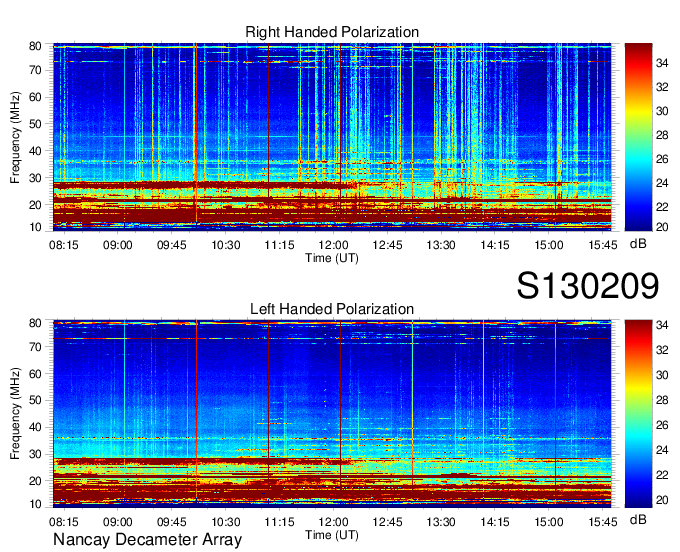Click the 13:30 time tick of Right Handed plot
Viewport: 680px width, 552px height.
coord(441,245)
